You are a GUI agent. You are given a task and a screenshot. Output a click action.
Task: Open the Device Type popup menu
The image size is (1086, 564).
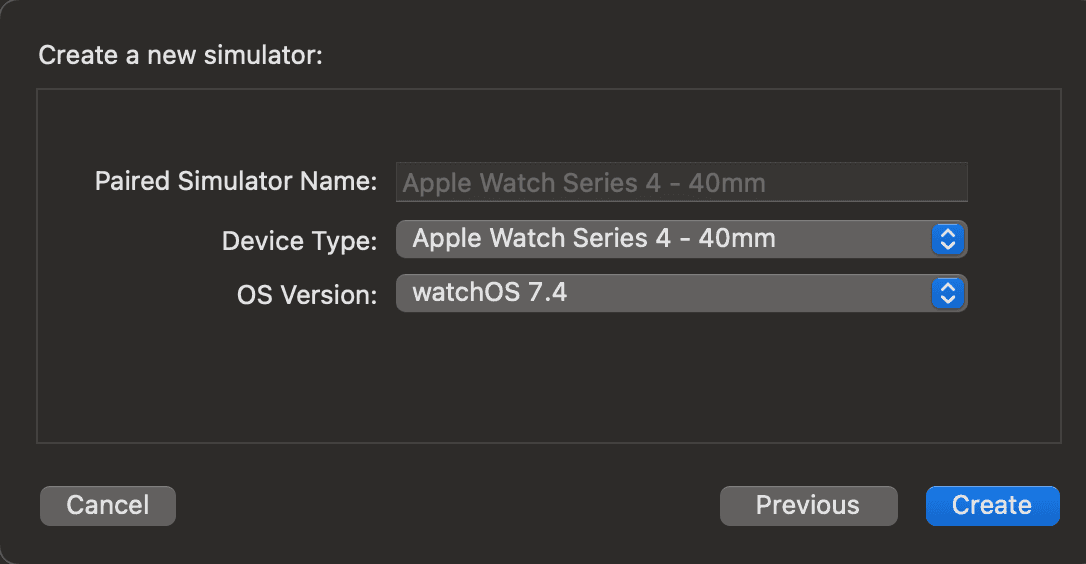tap(680, 239)
